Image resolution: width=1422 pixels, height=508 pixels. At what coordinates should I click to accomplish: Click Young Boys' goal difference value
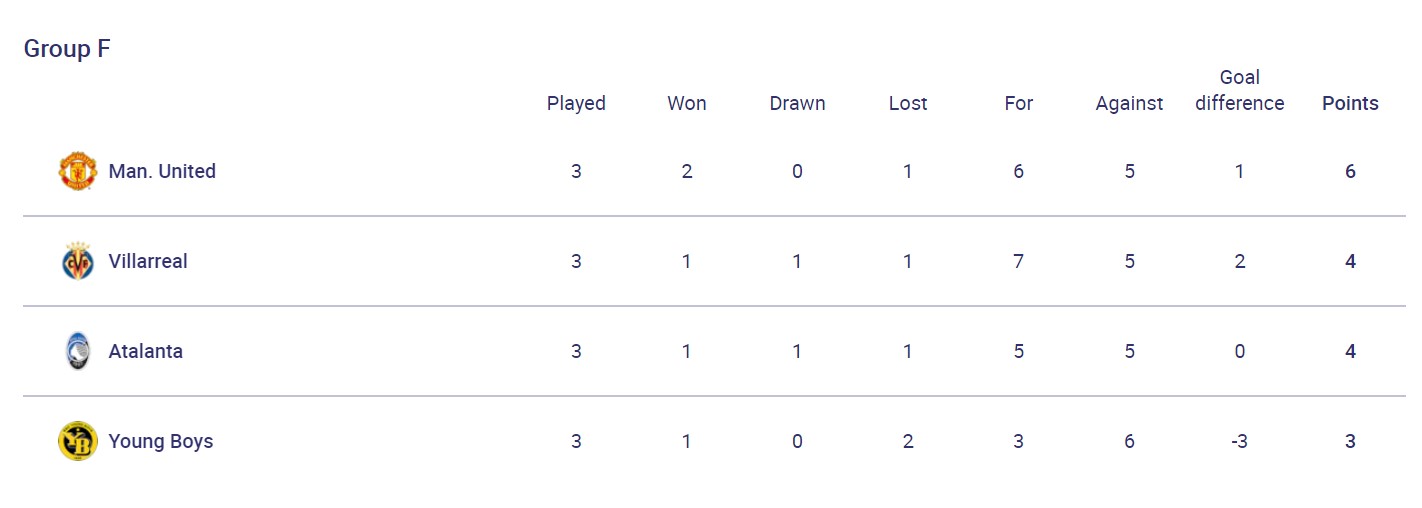pos(1240,441)
